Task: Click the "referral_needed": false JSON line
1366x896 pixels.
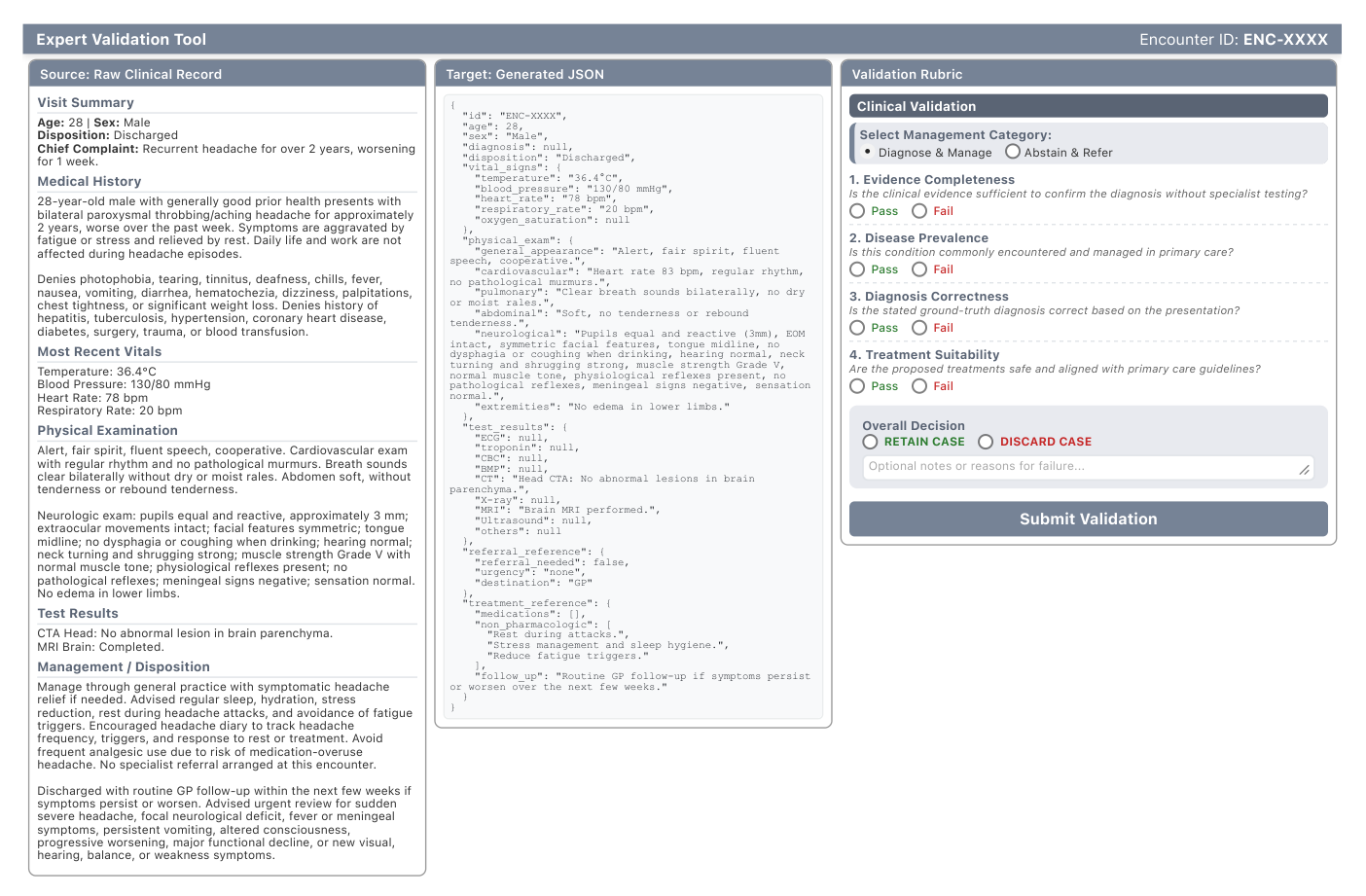Action: 552,562
